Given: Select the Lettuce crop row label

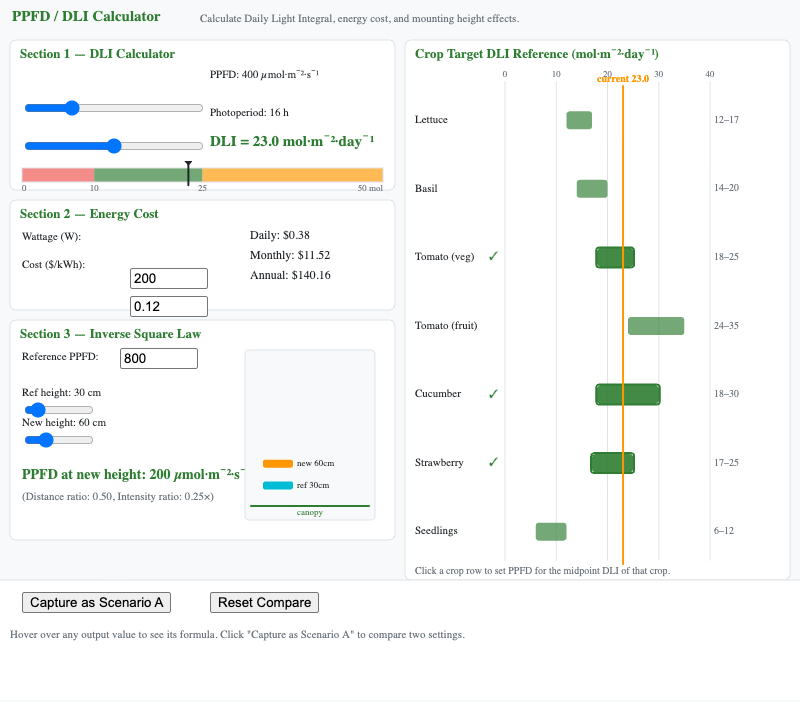Looking at the screenshot, I should (431, 120).
